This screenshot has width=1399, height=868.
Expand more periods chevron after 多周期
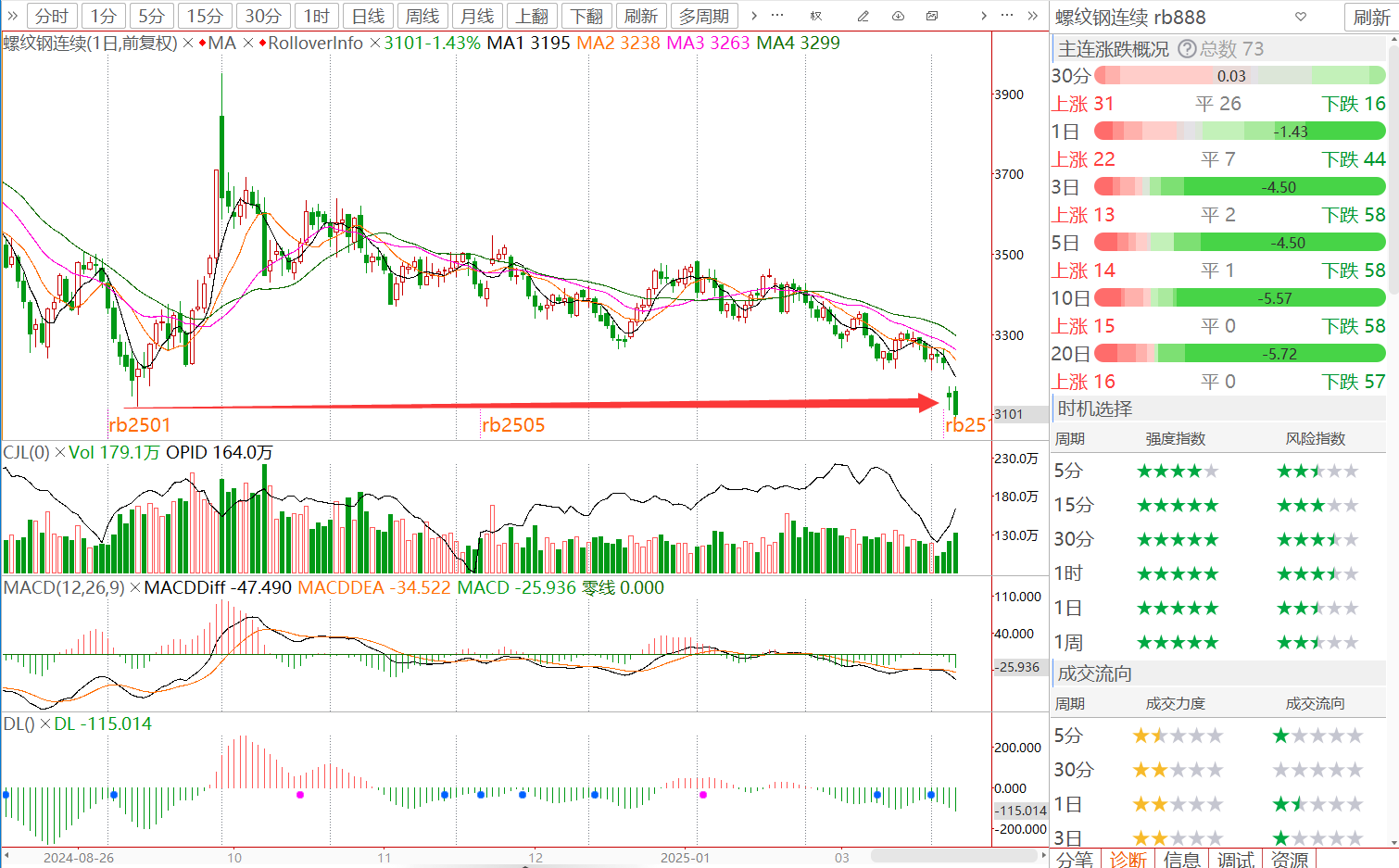[754, 16]
